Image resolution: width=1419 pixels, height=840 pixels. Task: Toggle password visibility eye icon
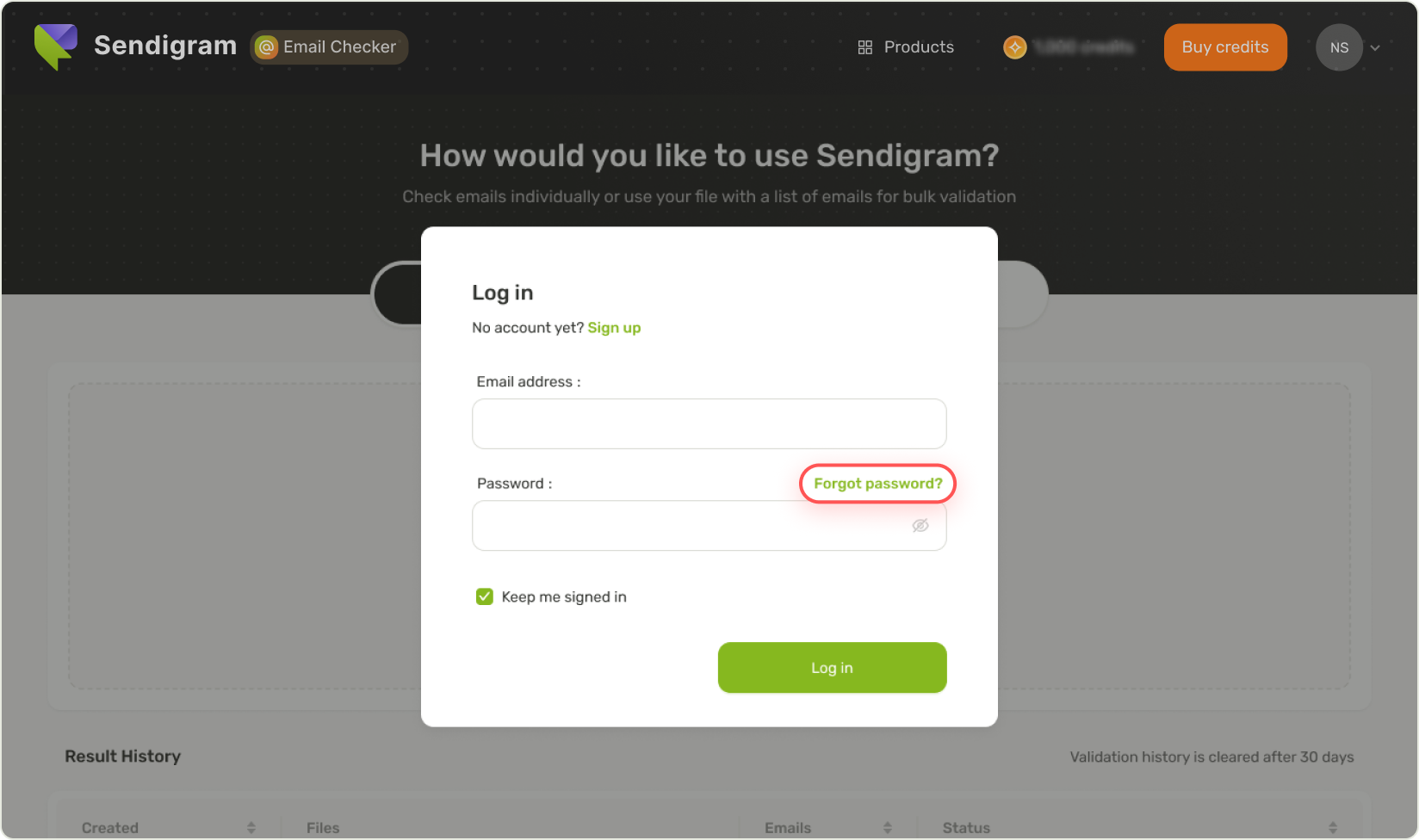click(x=920, y=526)
